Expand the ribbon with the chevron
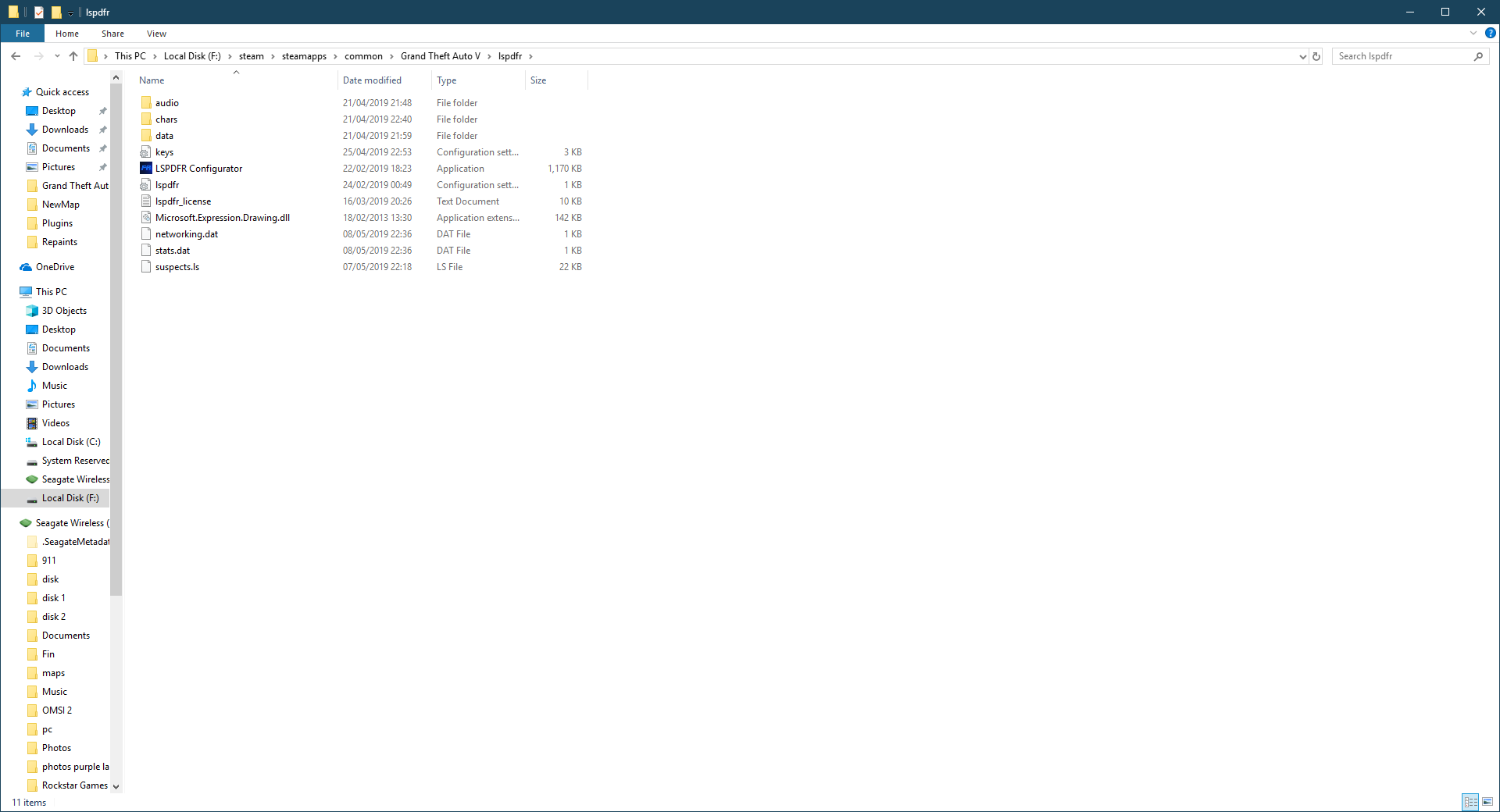This screenshot has width=1500, height=812. tap(1473, 34)
